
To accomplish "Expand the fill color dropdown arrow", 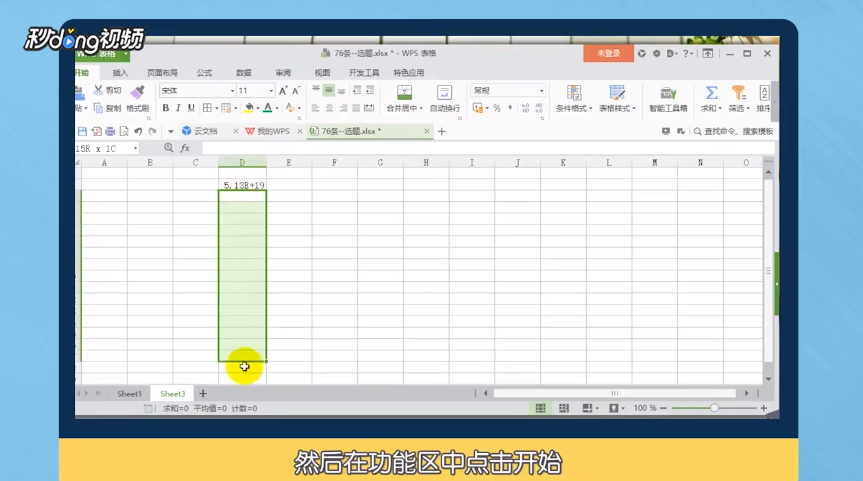I will click(x=258, y=108).
